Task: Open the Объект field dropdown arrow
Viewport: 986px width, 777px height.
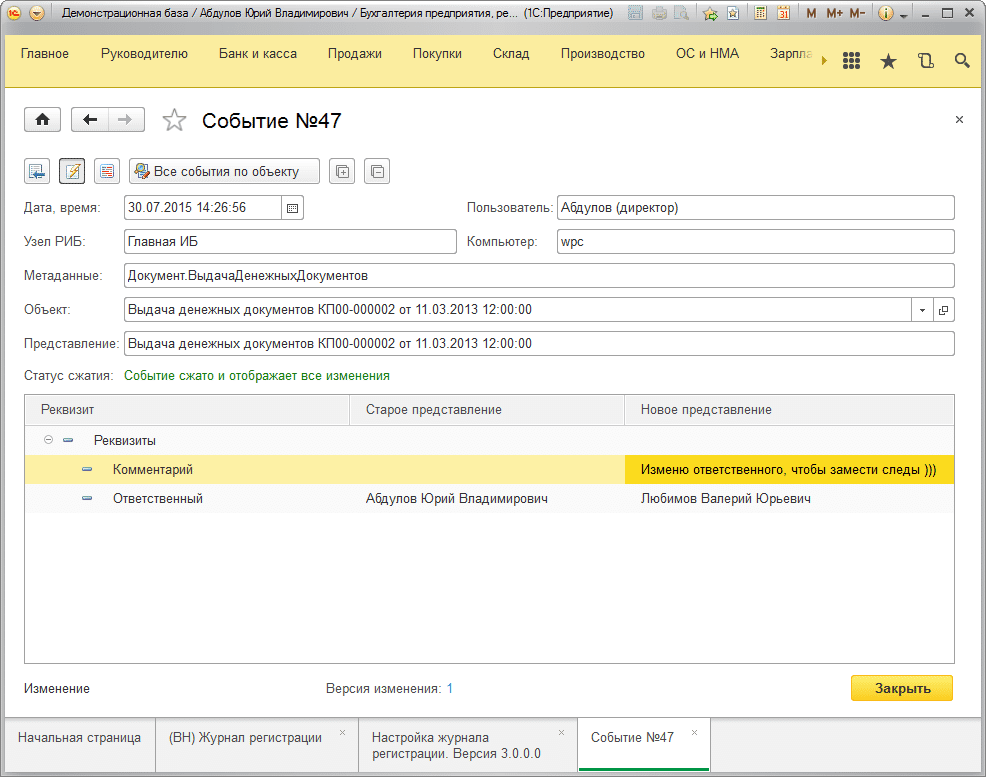Action: (x=921, y=310)
